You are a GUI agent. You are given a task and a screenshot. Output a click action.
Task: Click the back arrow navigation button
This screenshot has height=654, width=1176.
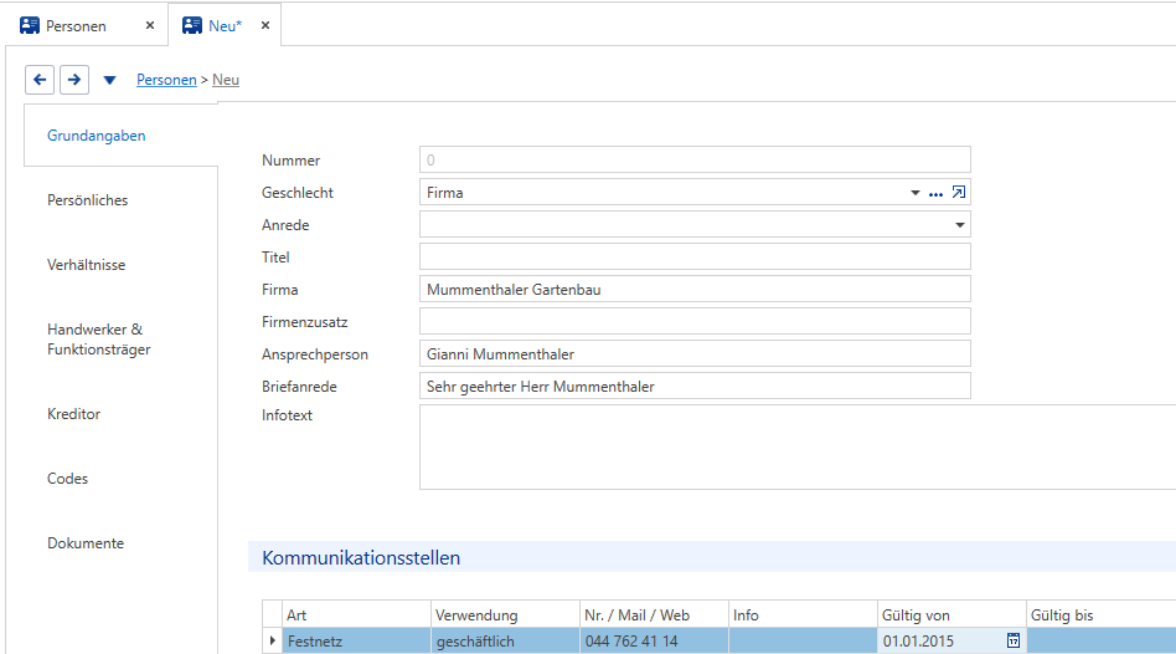pyautogui.click(x=40, y=80)
